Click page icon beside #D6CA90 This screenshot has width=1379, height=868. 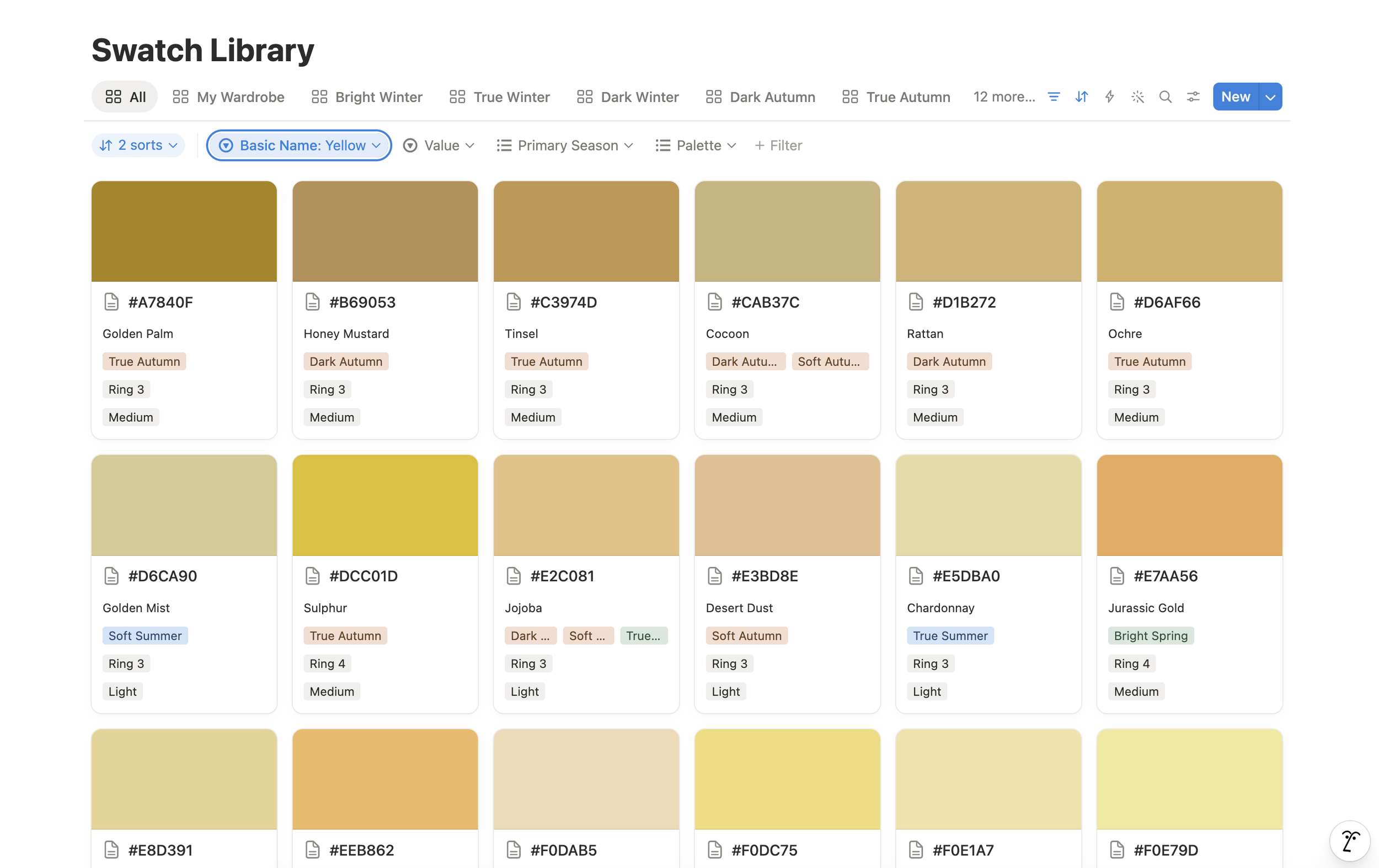pyautogui.click(x=111, y=575)
